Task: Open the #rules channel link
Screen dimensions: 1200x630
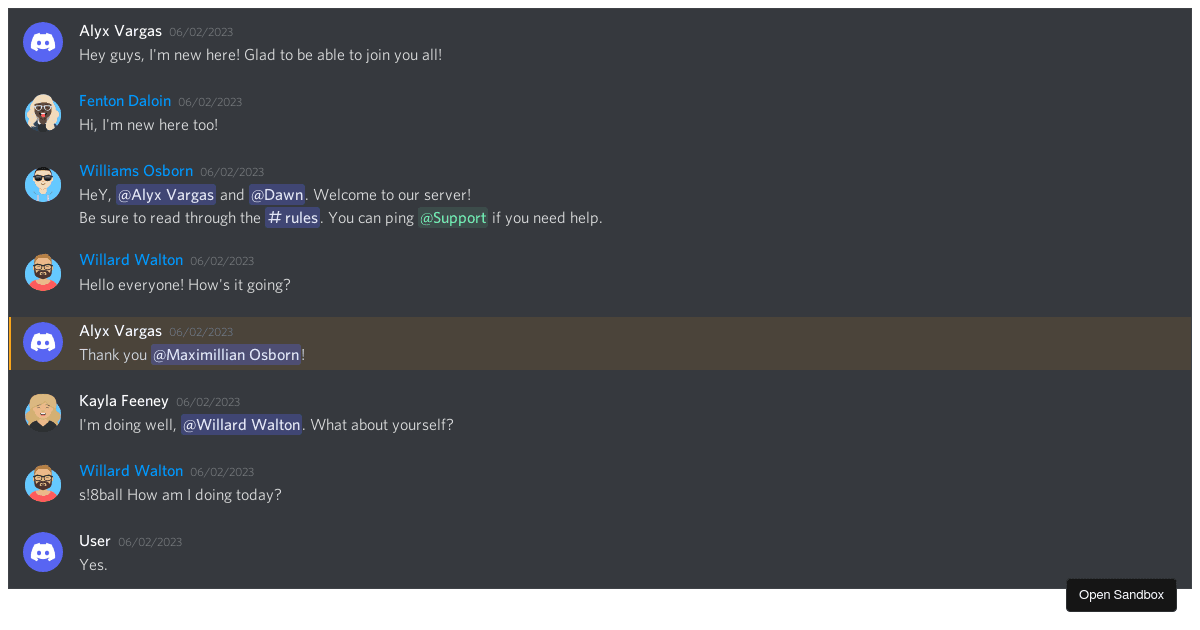Action: (x=292, y=217)
